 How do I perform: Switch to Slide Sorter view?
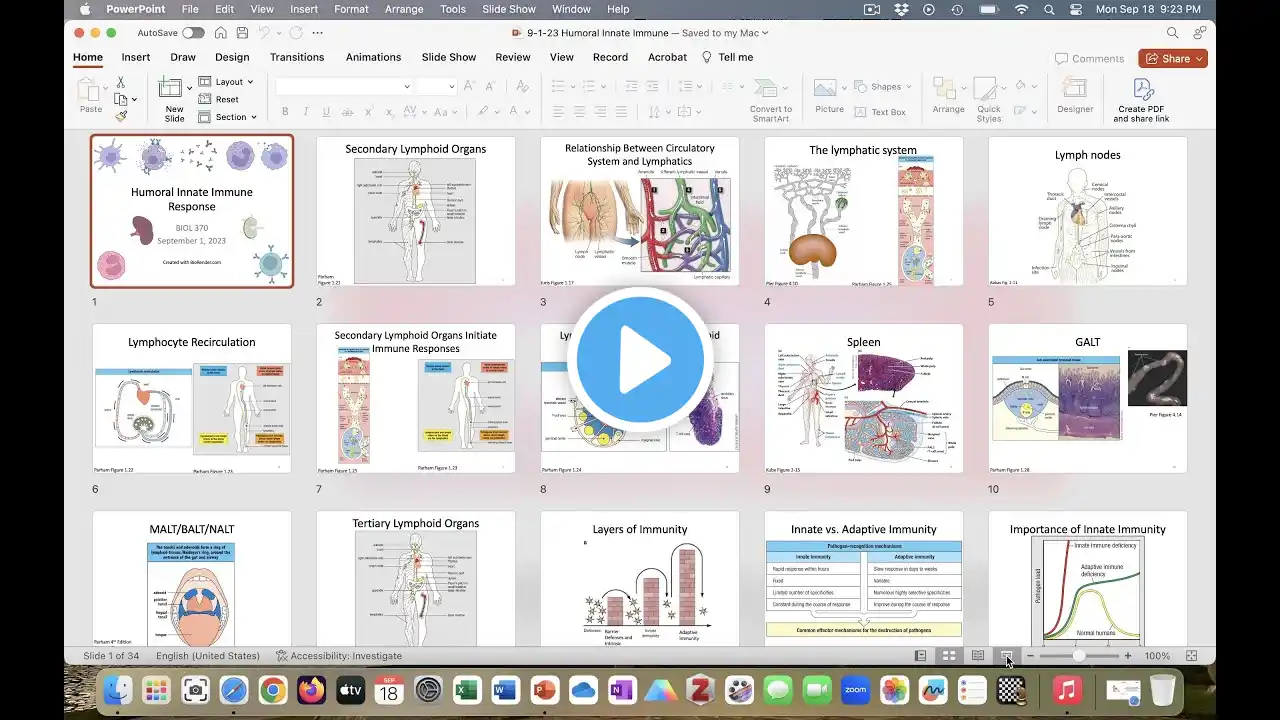click(x=949, y=656)
